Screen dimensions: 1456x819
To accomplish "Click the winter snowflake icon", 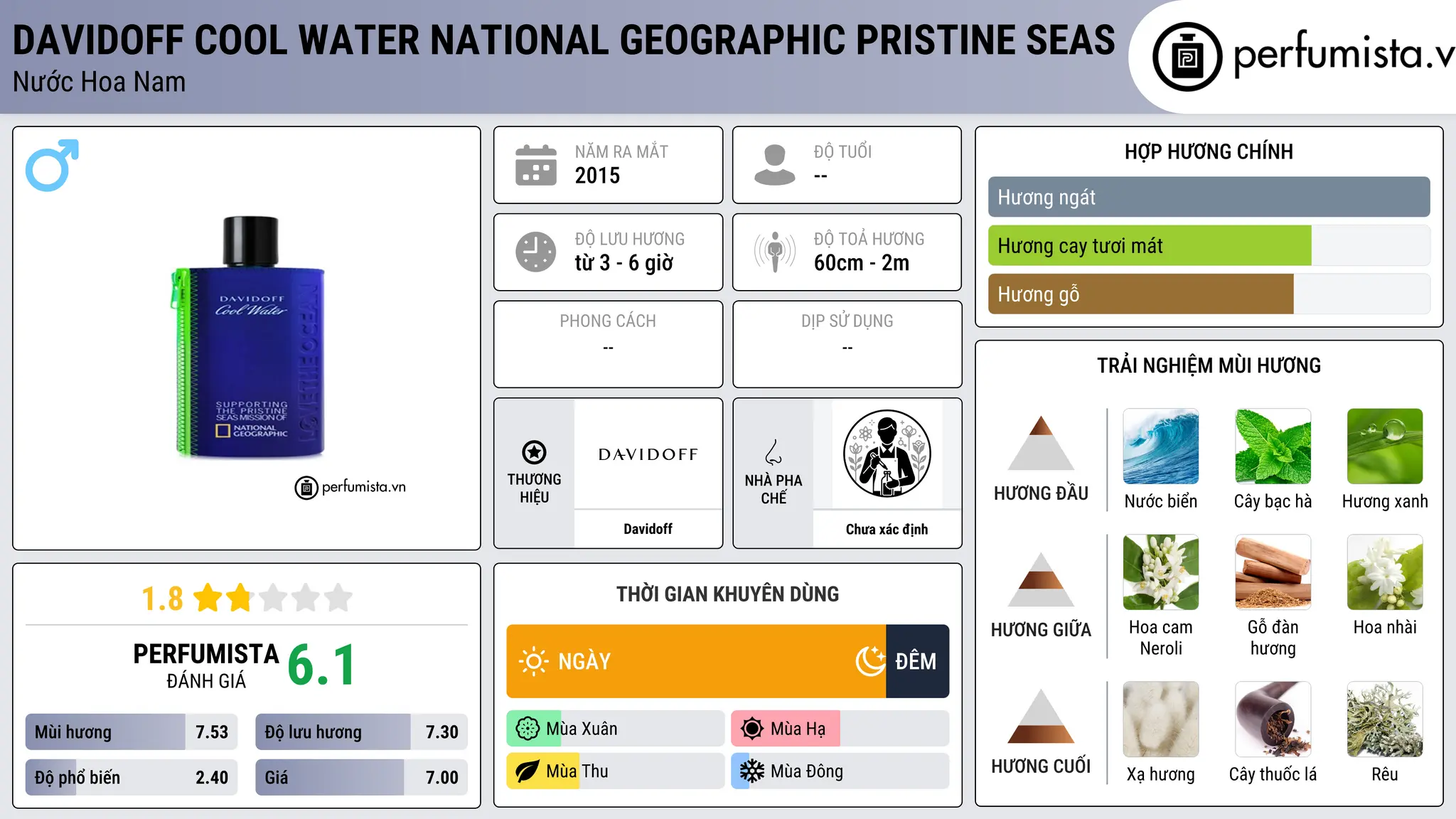I will tap(752, 771).
